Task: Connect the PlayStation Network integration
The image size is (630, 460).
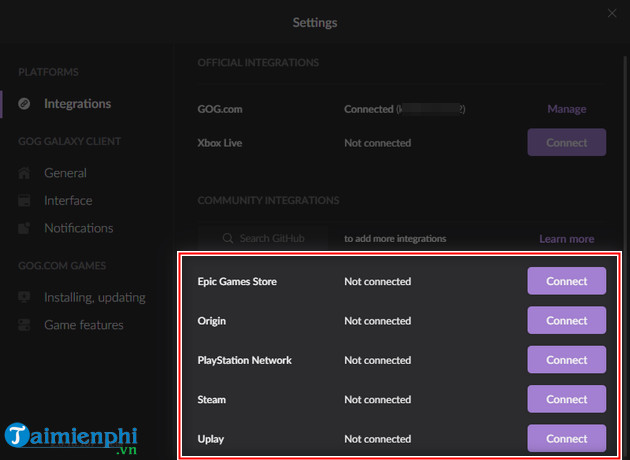Action: click(x=567, y=360)
